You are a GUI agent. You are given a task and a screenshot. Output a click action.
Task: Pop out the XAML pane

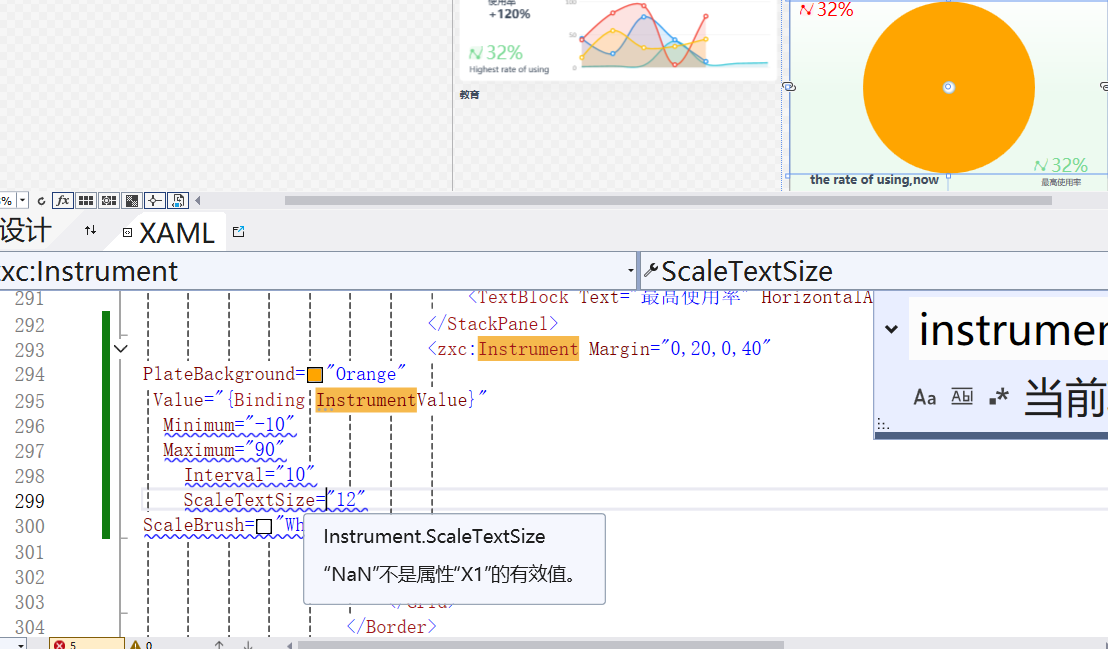[x=238, y=231]
